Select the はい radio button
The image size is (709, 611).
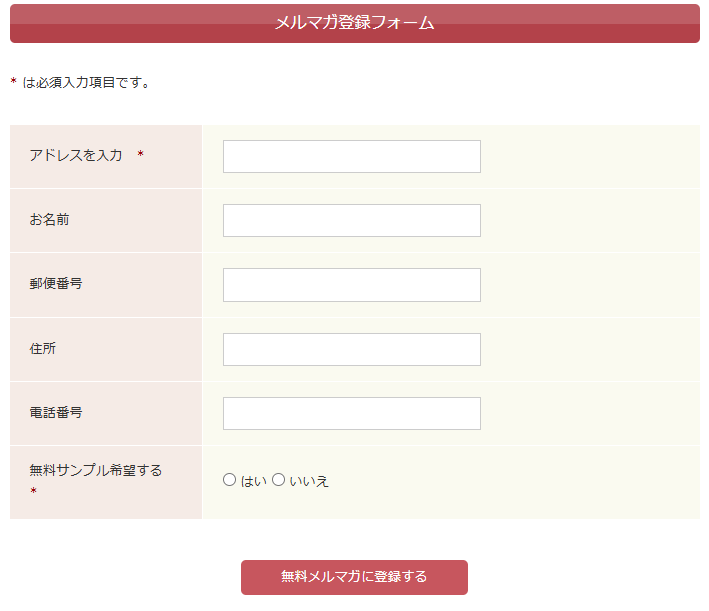[230, 480]
